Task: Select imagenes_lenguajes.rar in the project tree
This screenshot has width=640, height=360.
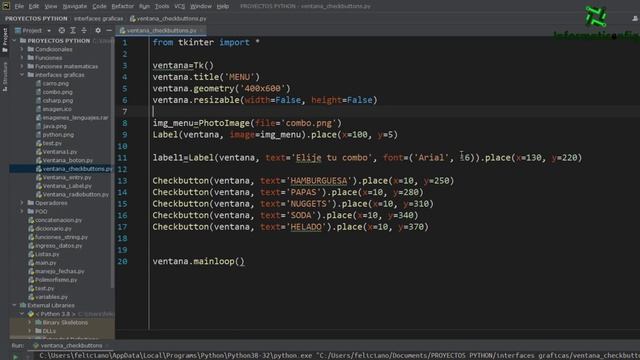Action: point(76,118)
